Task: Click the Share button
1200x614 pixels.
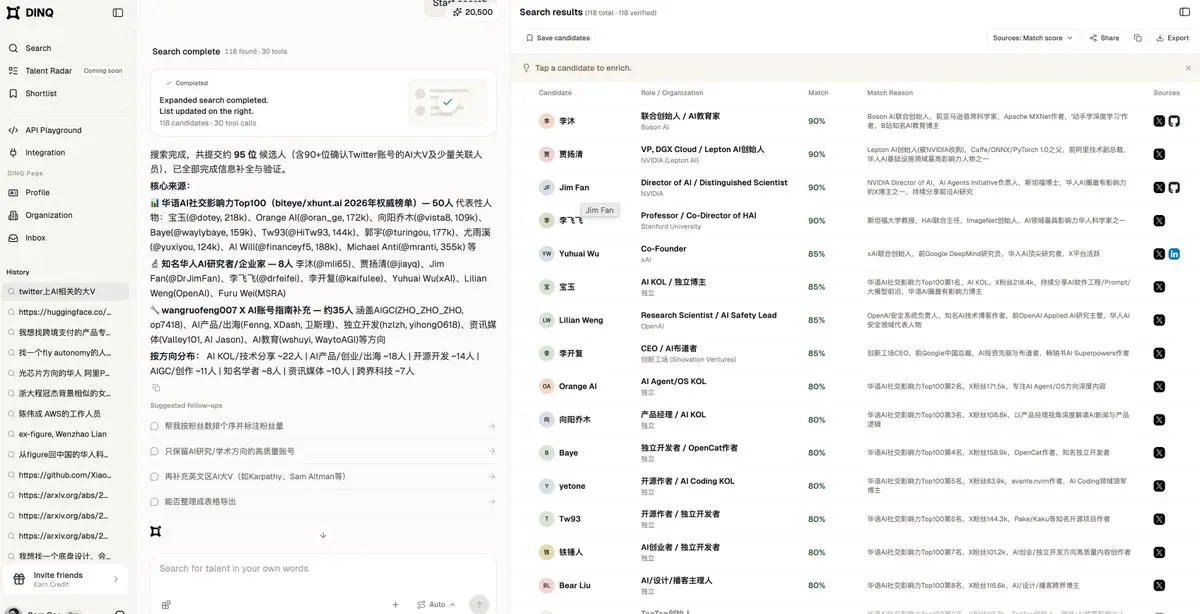Action: pyautogui.click(x=1104, y=38)
